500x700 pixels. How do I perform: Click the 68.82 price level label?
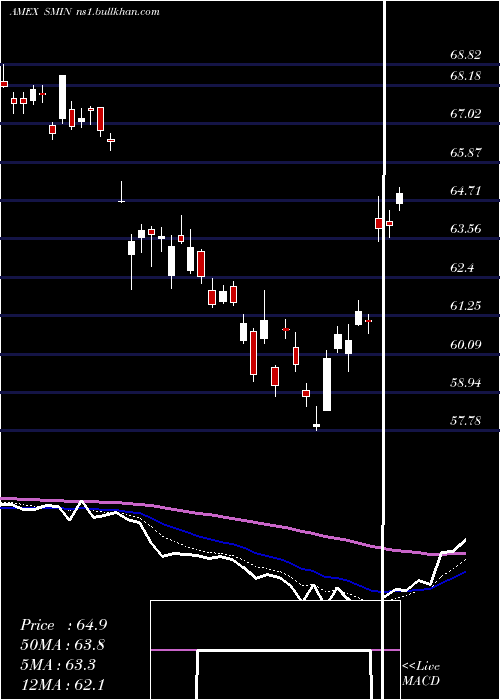(466, 55)
